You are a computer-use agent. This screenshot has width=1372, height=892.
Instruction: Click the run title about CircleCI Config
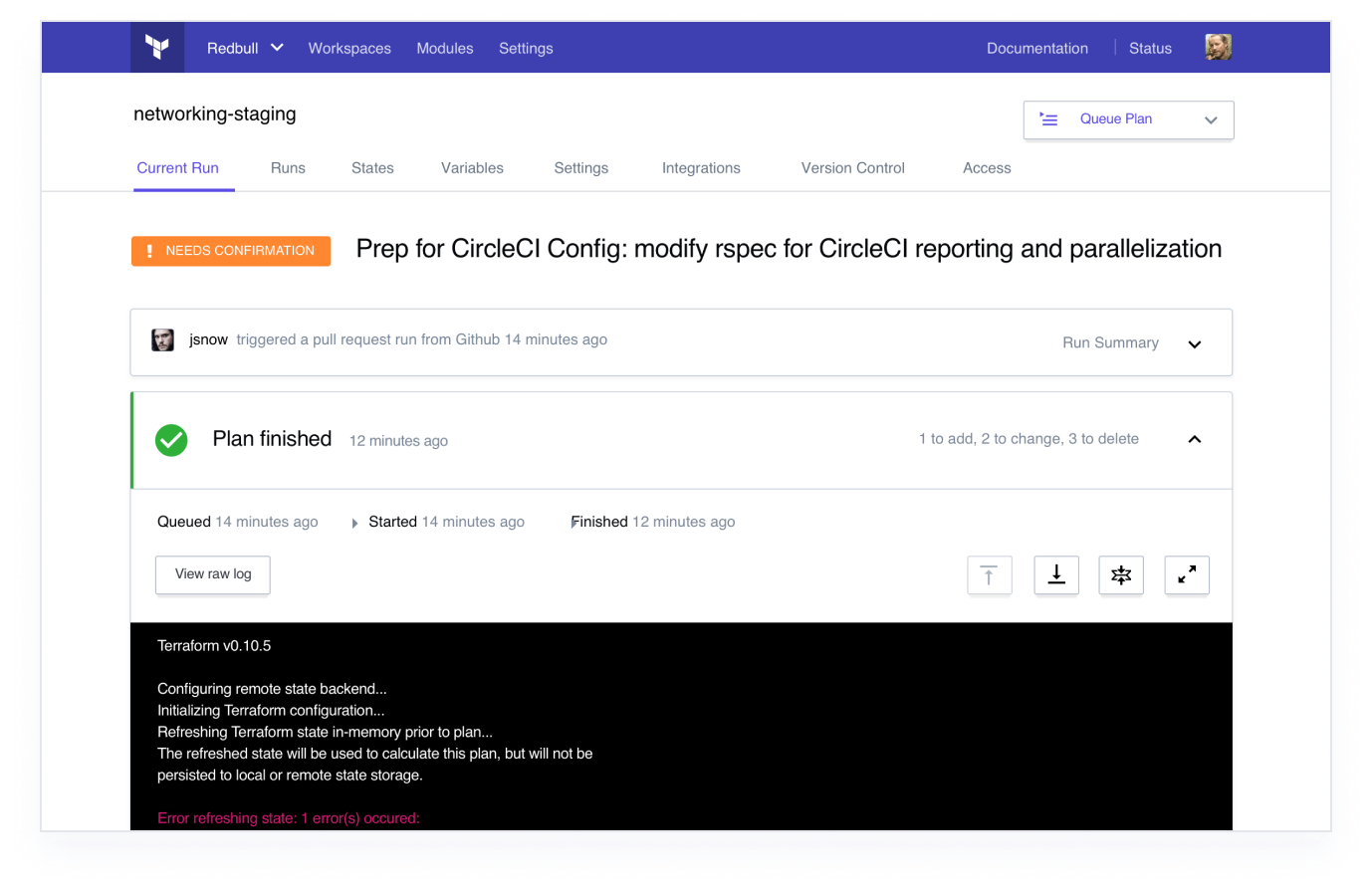789,249
